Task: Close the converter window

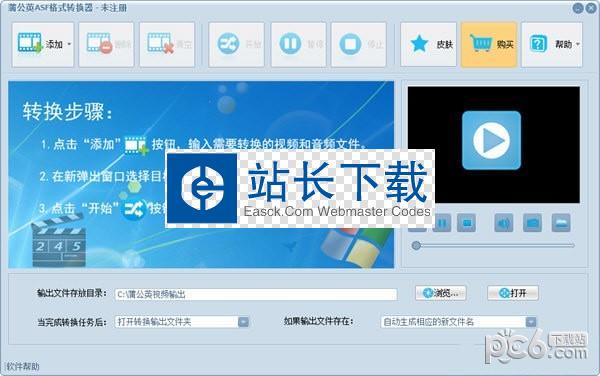Action: [591, 8]
